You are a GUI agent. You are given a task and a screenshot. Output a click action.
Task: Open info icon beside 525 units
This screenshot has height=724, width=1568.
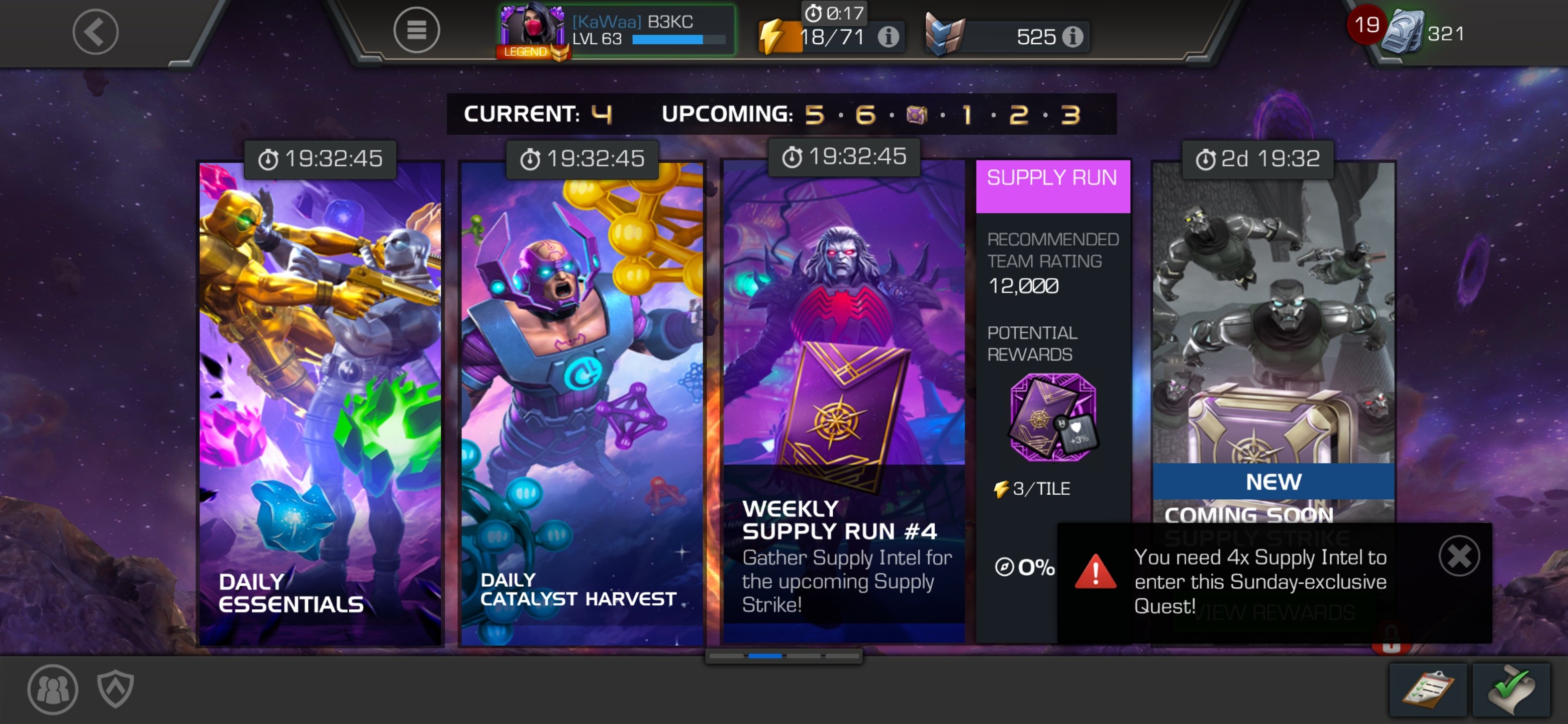pyautogui.click(x=1072, y=37)
